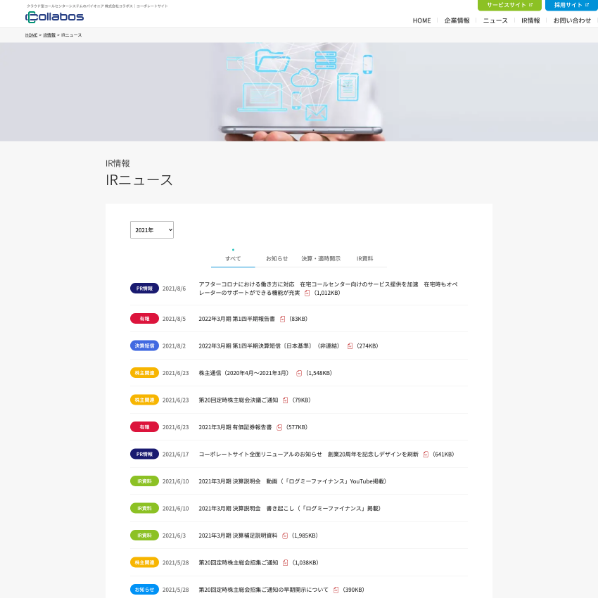Open PDF icon beside 1,985KB supplementary material
The width and height of the screenshot is (598, 598).
pyautogui.click(x=285, y=535)
